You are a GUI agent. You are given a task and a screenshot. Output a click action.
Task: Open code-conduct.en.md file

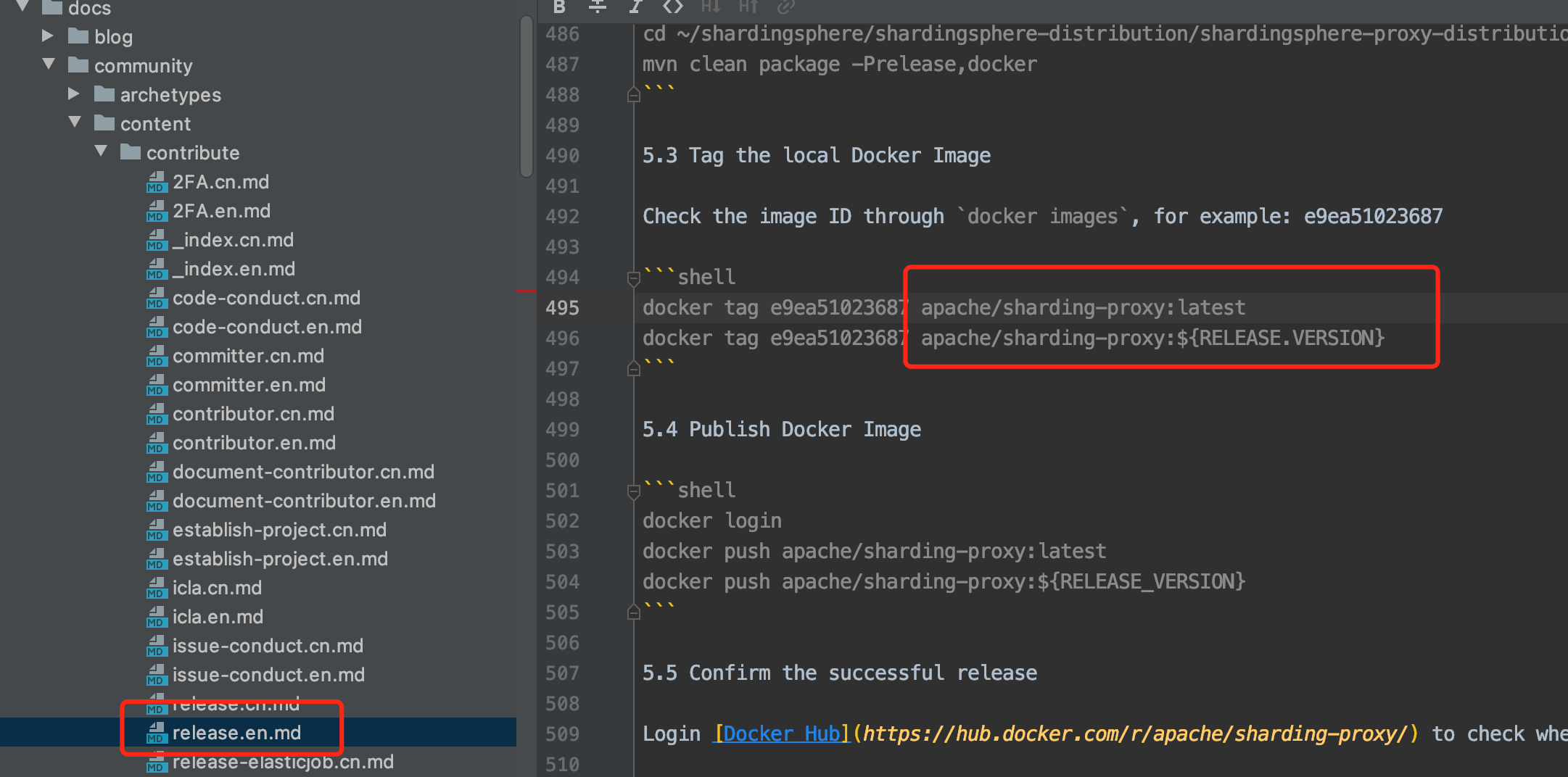click(267, 327)
